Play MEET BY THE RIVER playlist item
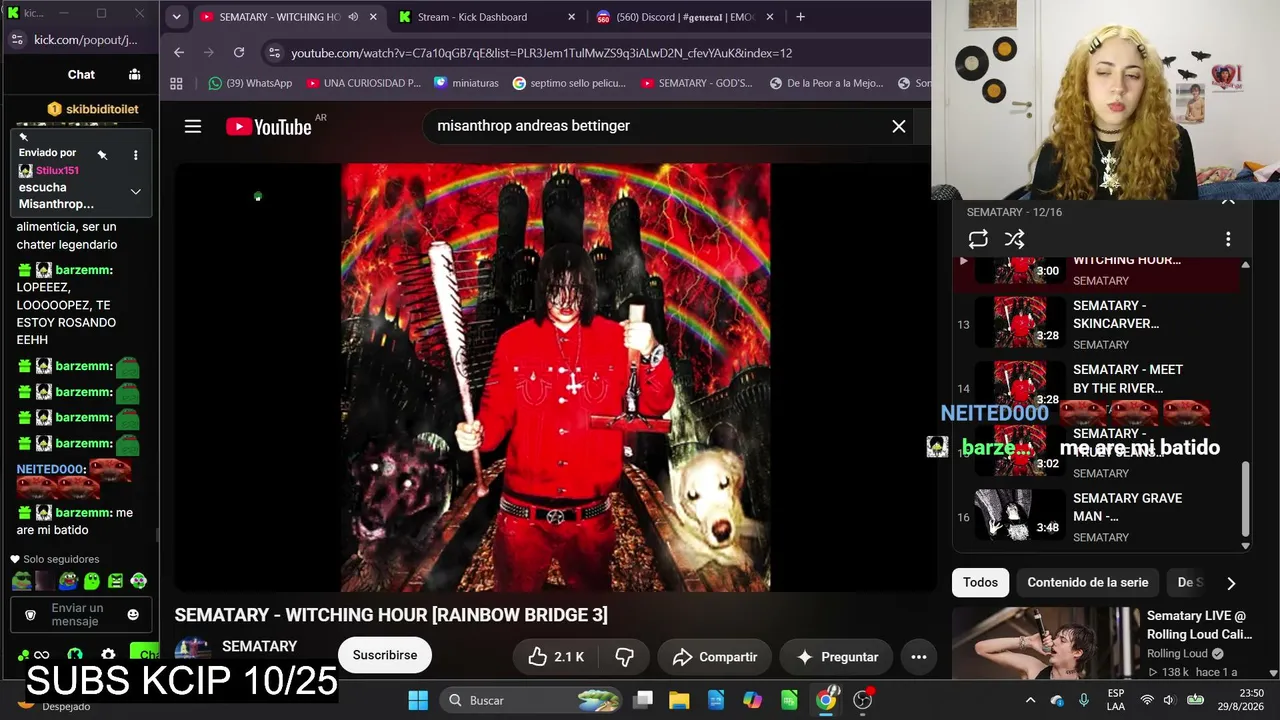The width and height of the screenshot is (1280, 720). click(x=1096, y=388)
